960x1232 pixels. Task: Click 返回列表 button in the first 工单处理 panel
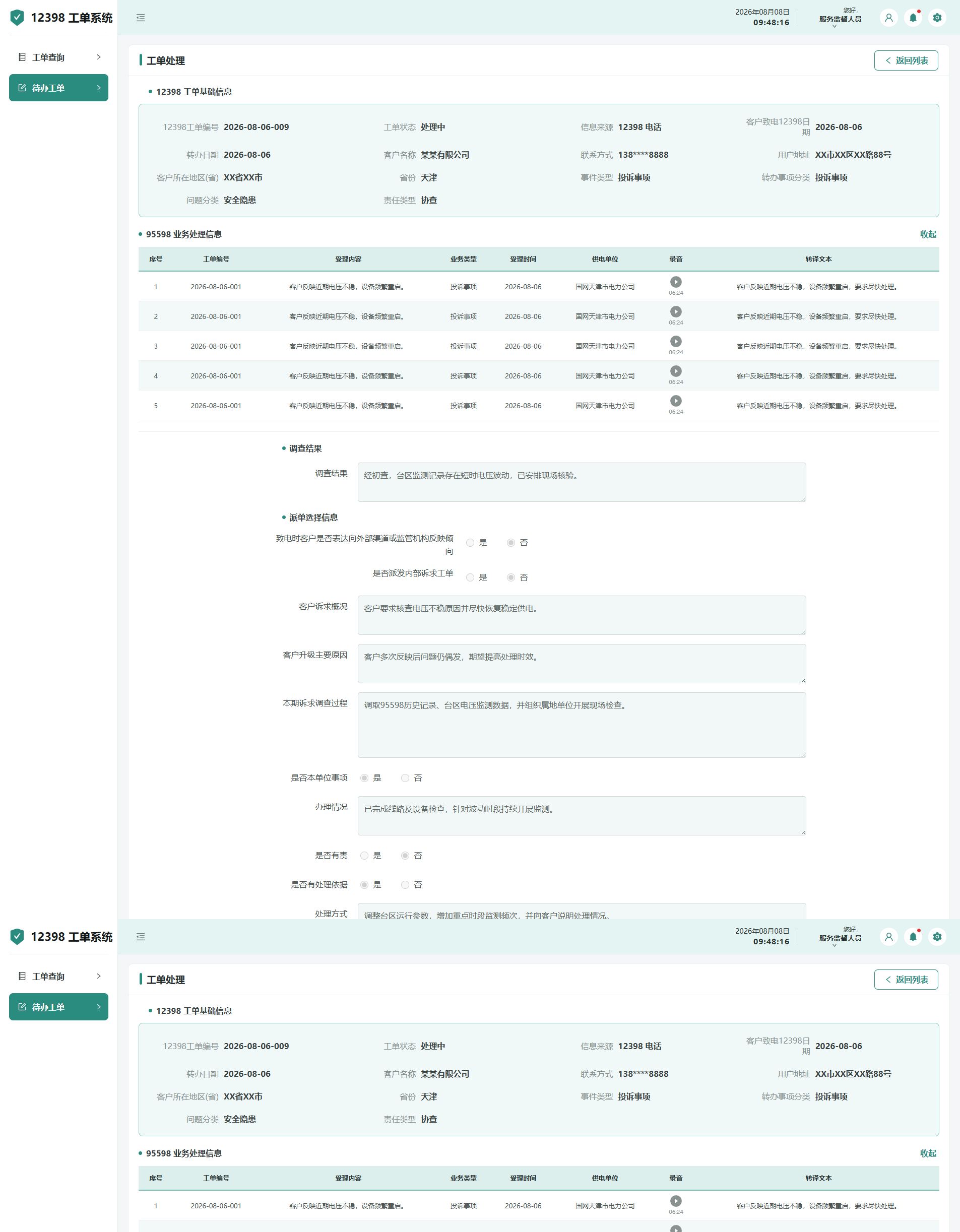coord(906,60)
